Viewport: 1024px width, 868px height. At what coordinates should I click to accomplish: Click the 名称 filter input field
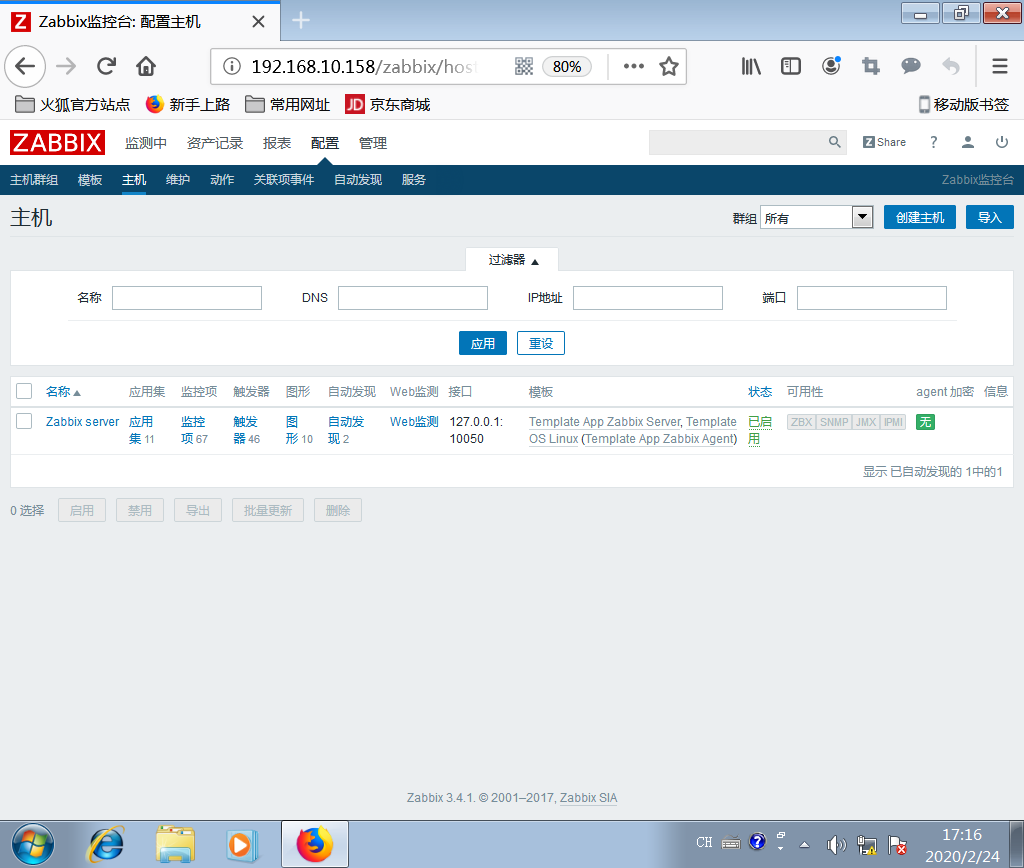pos(187,298)
